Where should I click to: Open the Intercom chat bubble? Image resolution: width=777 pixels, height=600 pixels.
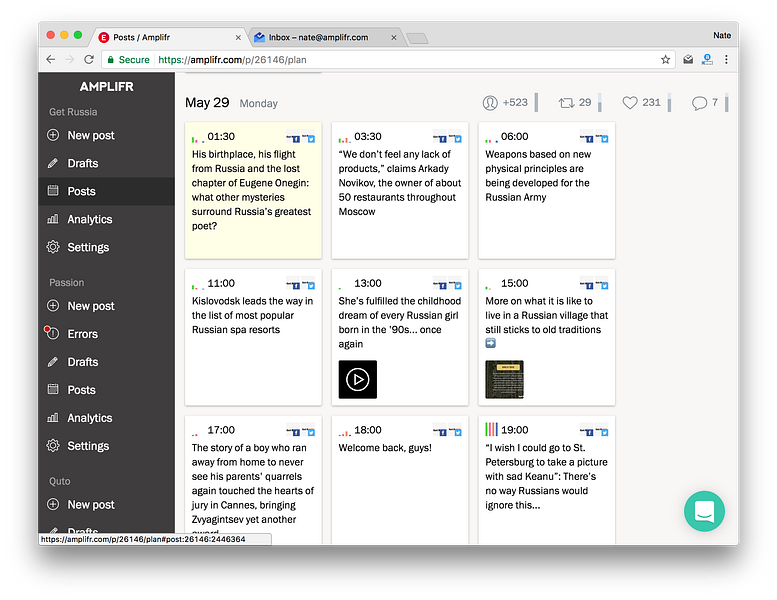pos(704,511)
